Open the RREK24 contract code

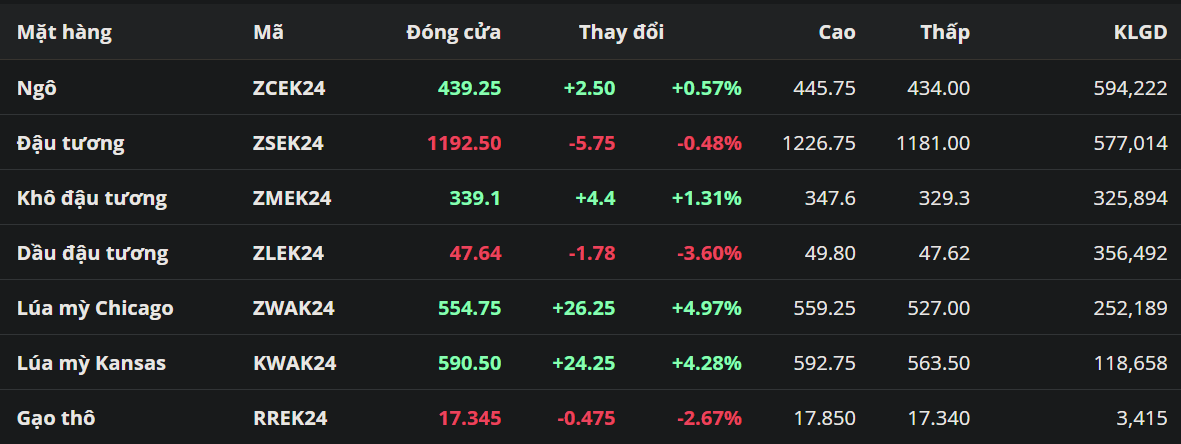pos(290,418)
